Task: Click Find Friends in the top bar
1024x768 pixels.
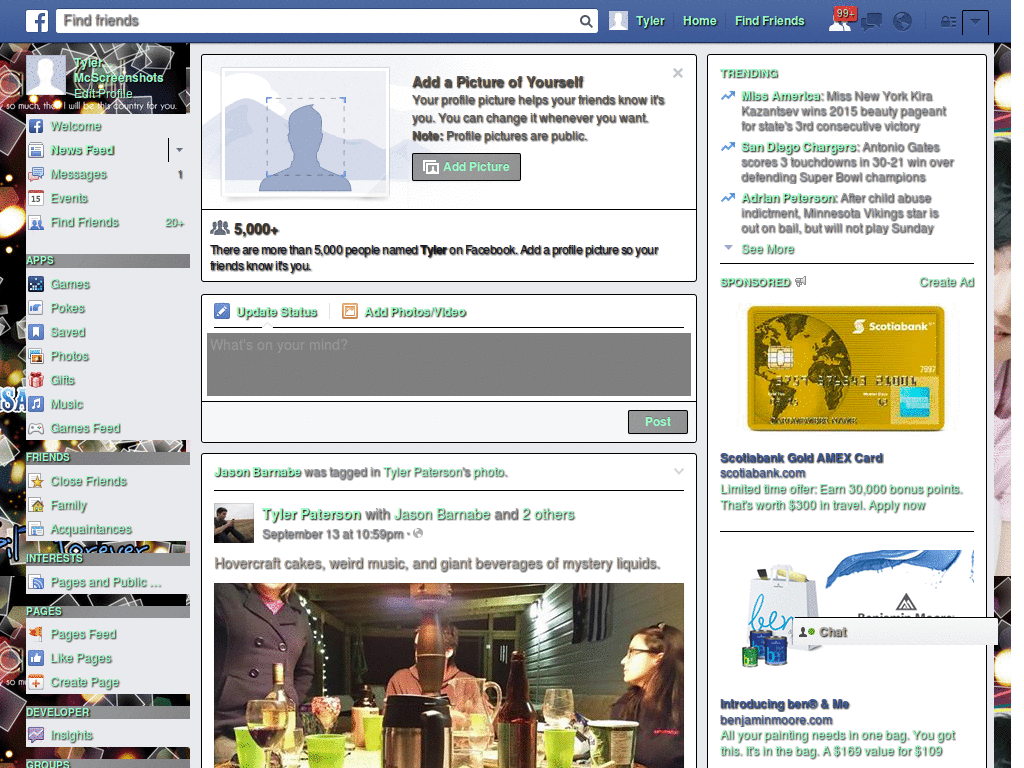Action: tap(769, 21)
